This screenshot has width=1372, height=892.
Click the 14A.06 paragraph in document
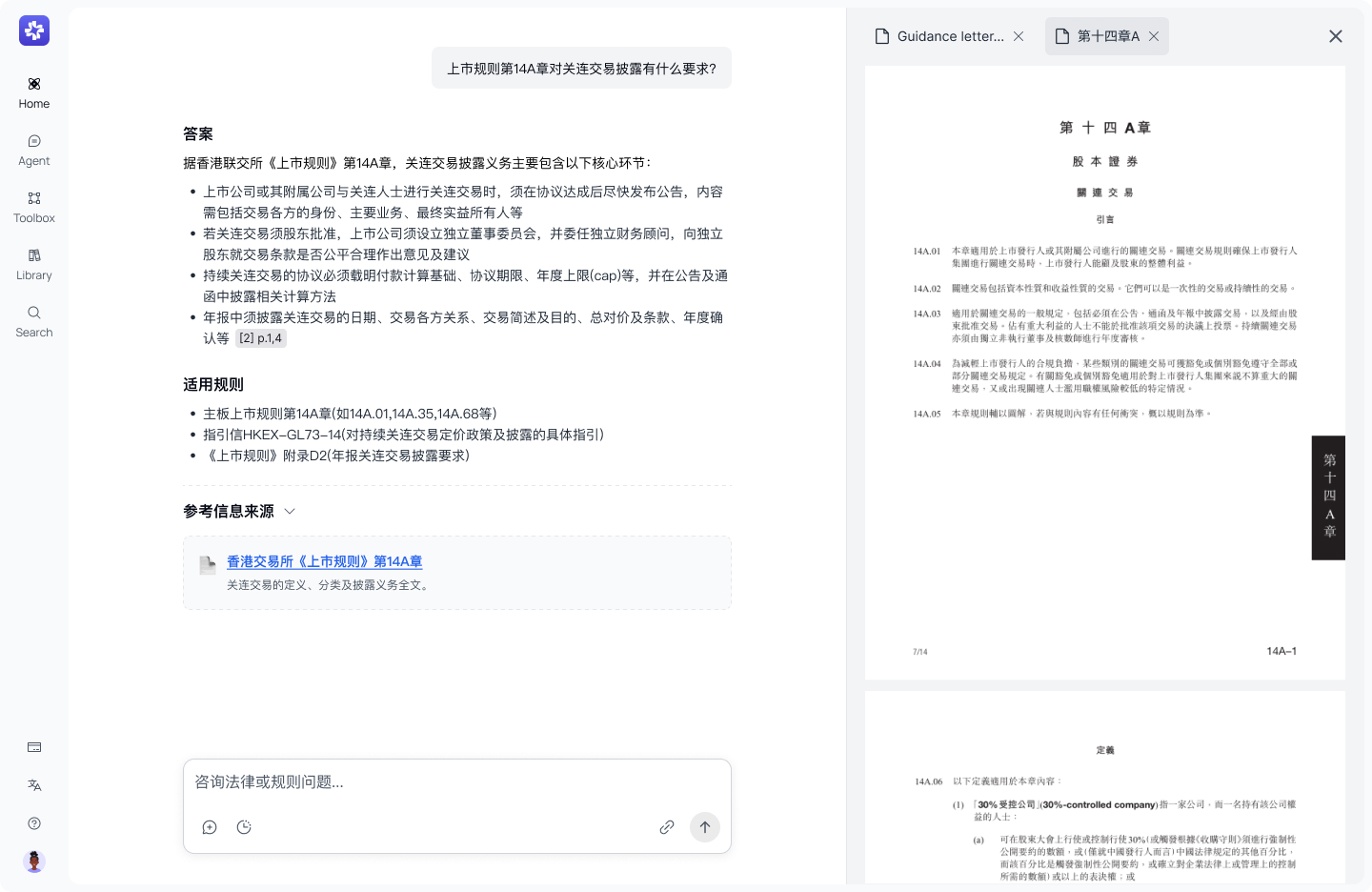(x=988, y=781)
